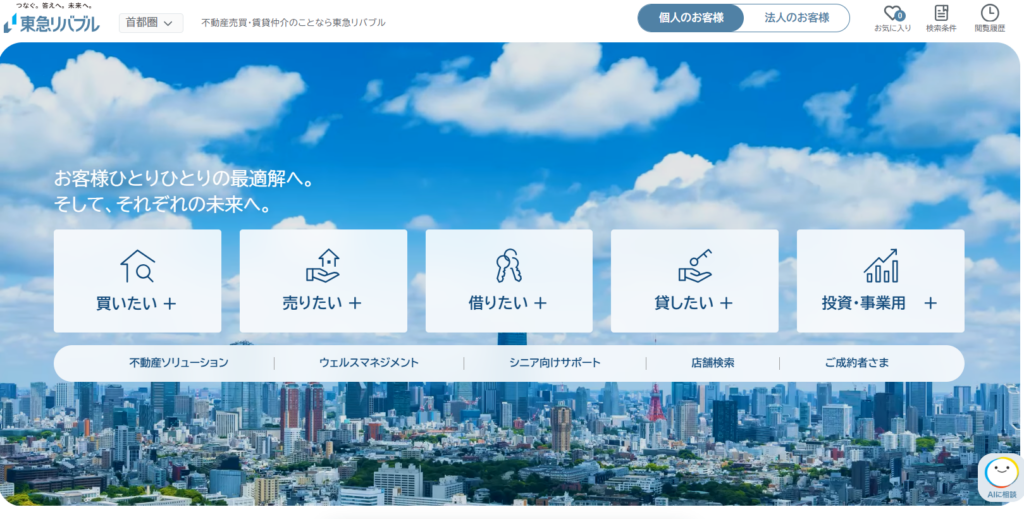Viewport: 1024px width, 519px height.
Task: Open favorites heart icon
Action: pos(892,14)
